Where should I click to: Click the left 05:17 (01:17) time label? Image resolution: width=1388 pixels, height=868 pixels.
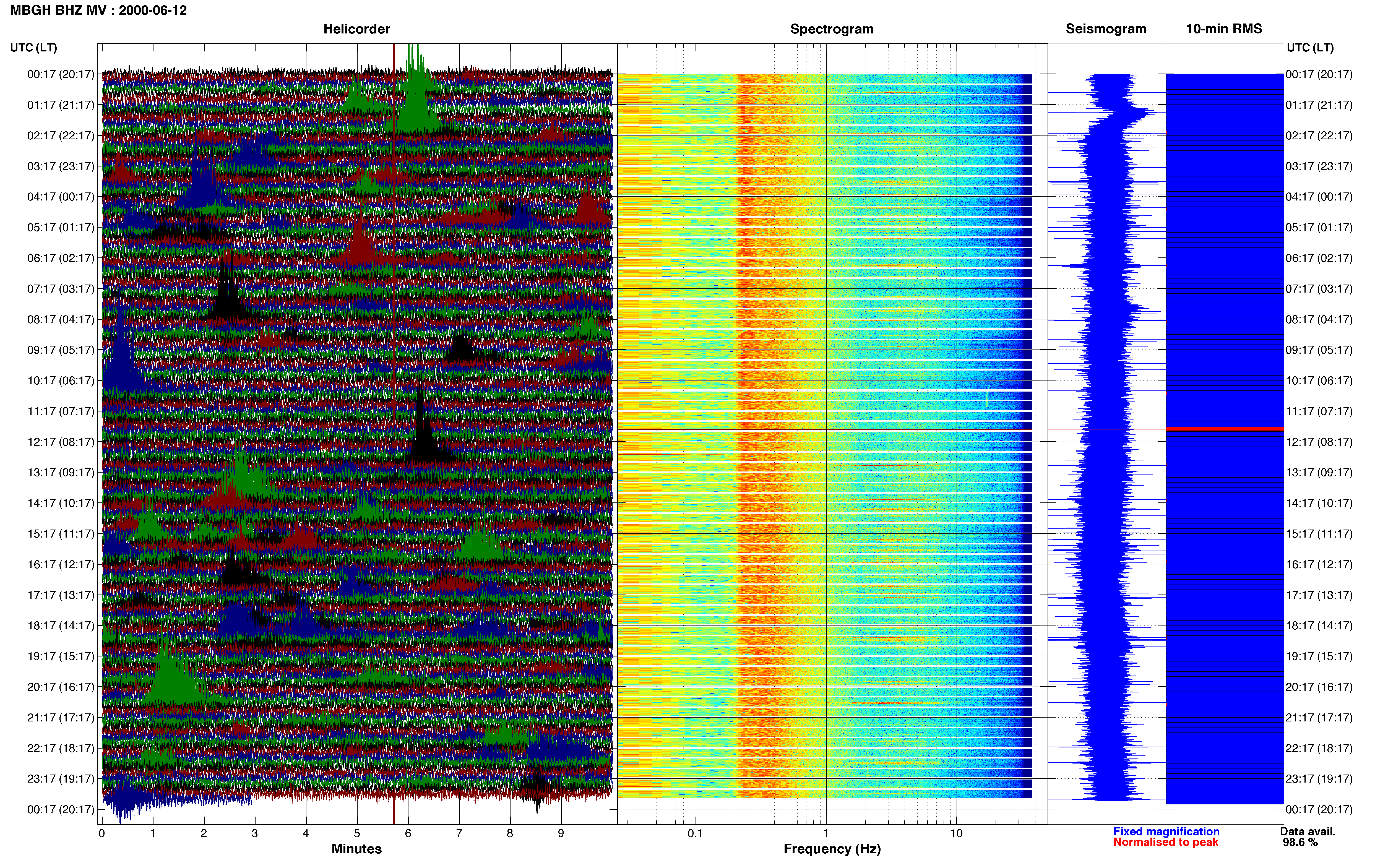click(61, 227)
